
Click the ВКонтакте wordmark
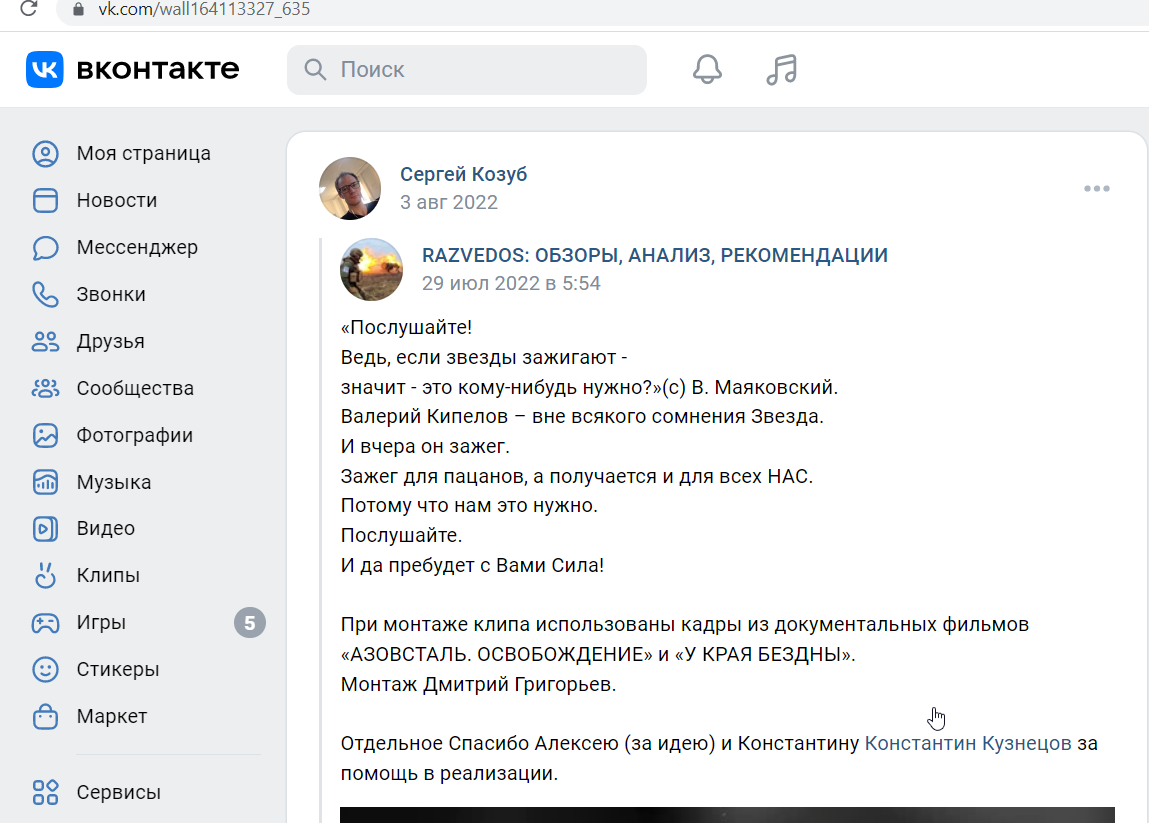coord(158,70)
